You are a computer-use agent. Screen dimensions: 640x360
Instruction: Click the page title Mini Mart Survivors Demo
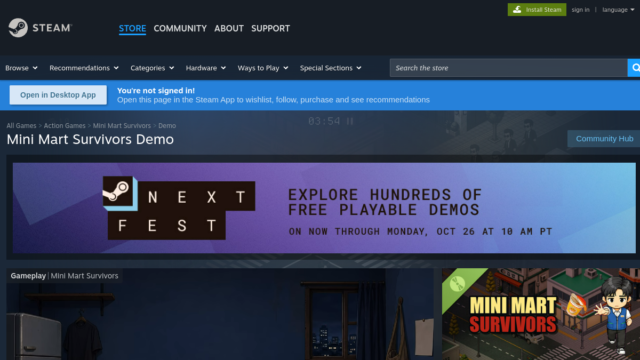[x=90, y=139]
